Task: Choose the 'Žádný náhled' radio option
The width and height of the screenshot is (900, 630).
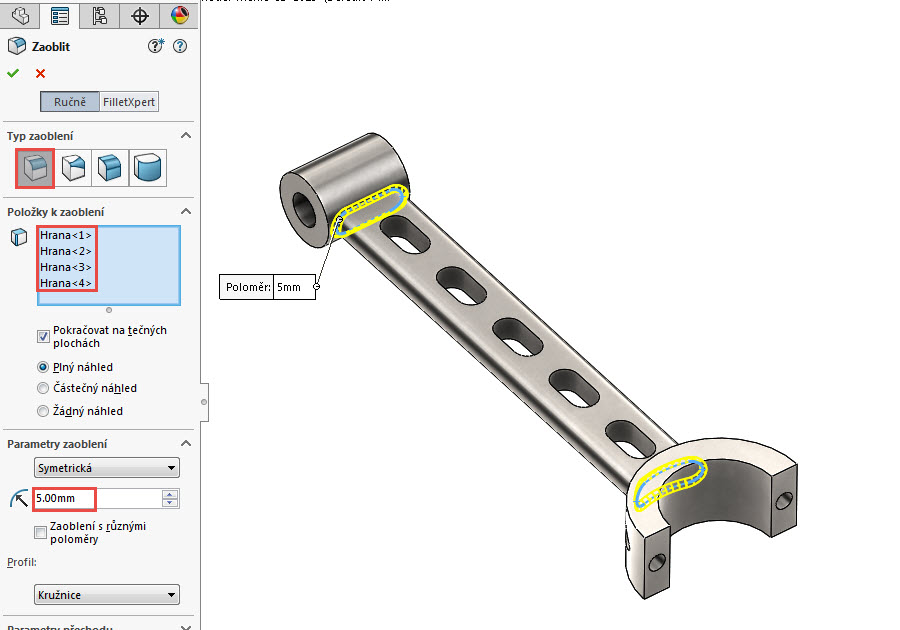Action: (x=43, y=411)
